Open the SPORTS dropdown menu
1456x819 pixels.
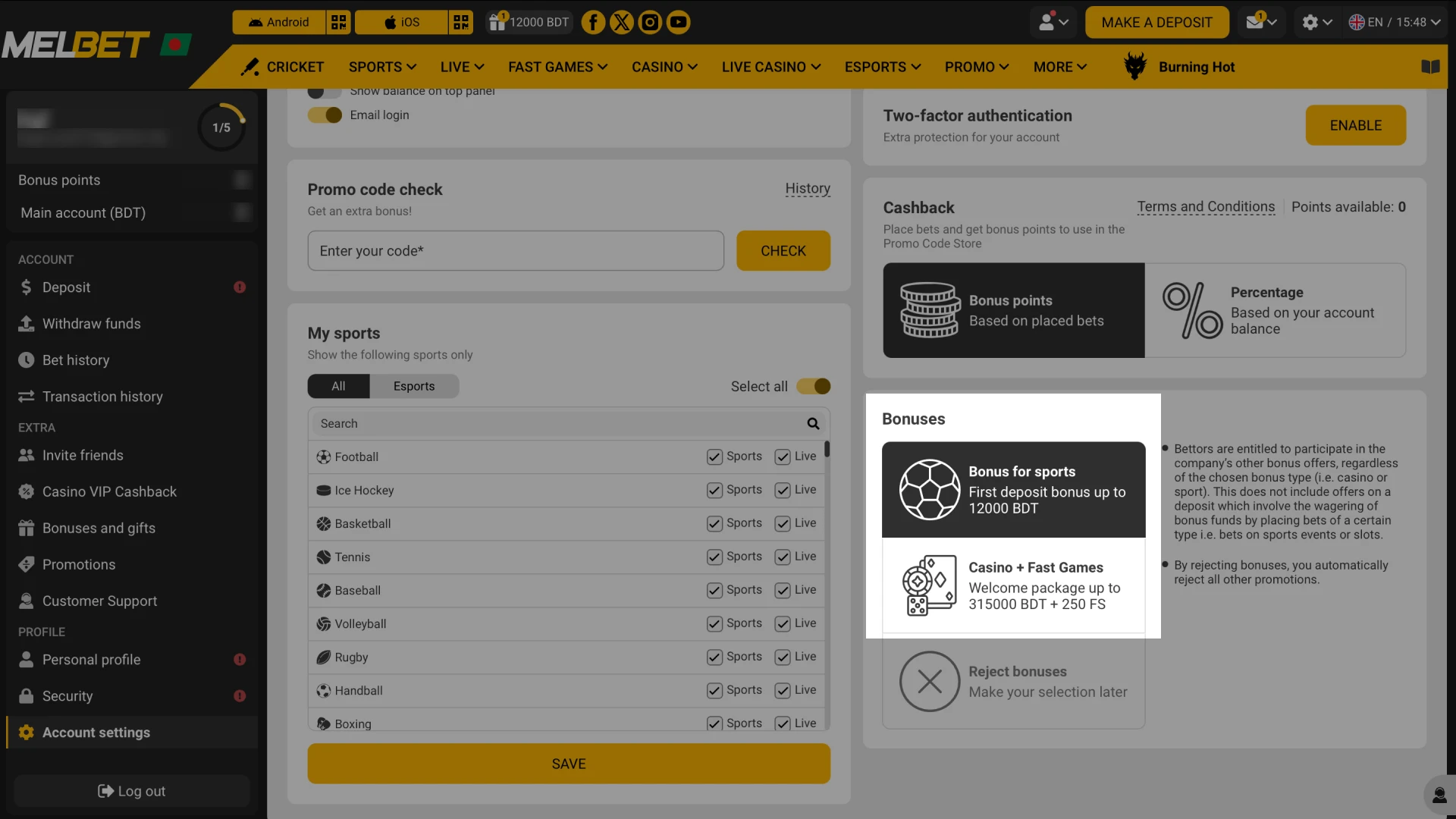click(382, 67)
